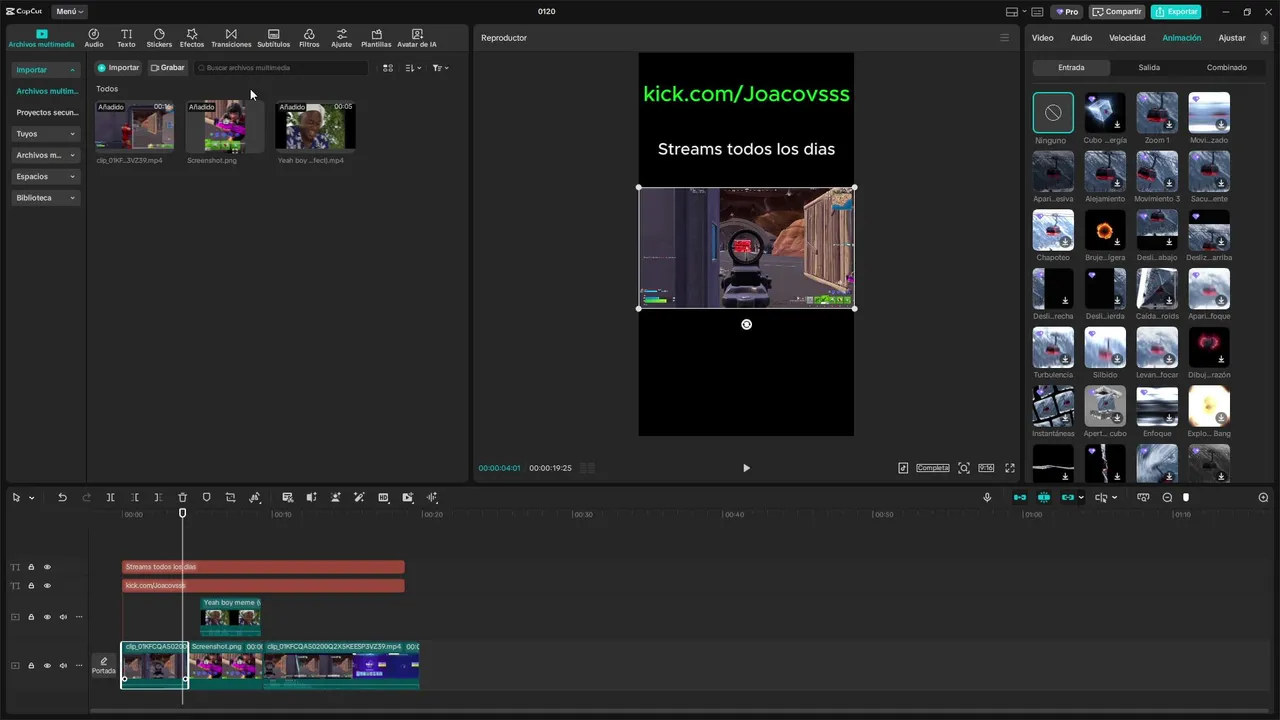Open the Avatar de IA tab
The image size is (1280, 720).
pos(417,38)
